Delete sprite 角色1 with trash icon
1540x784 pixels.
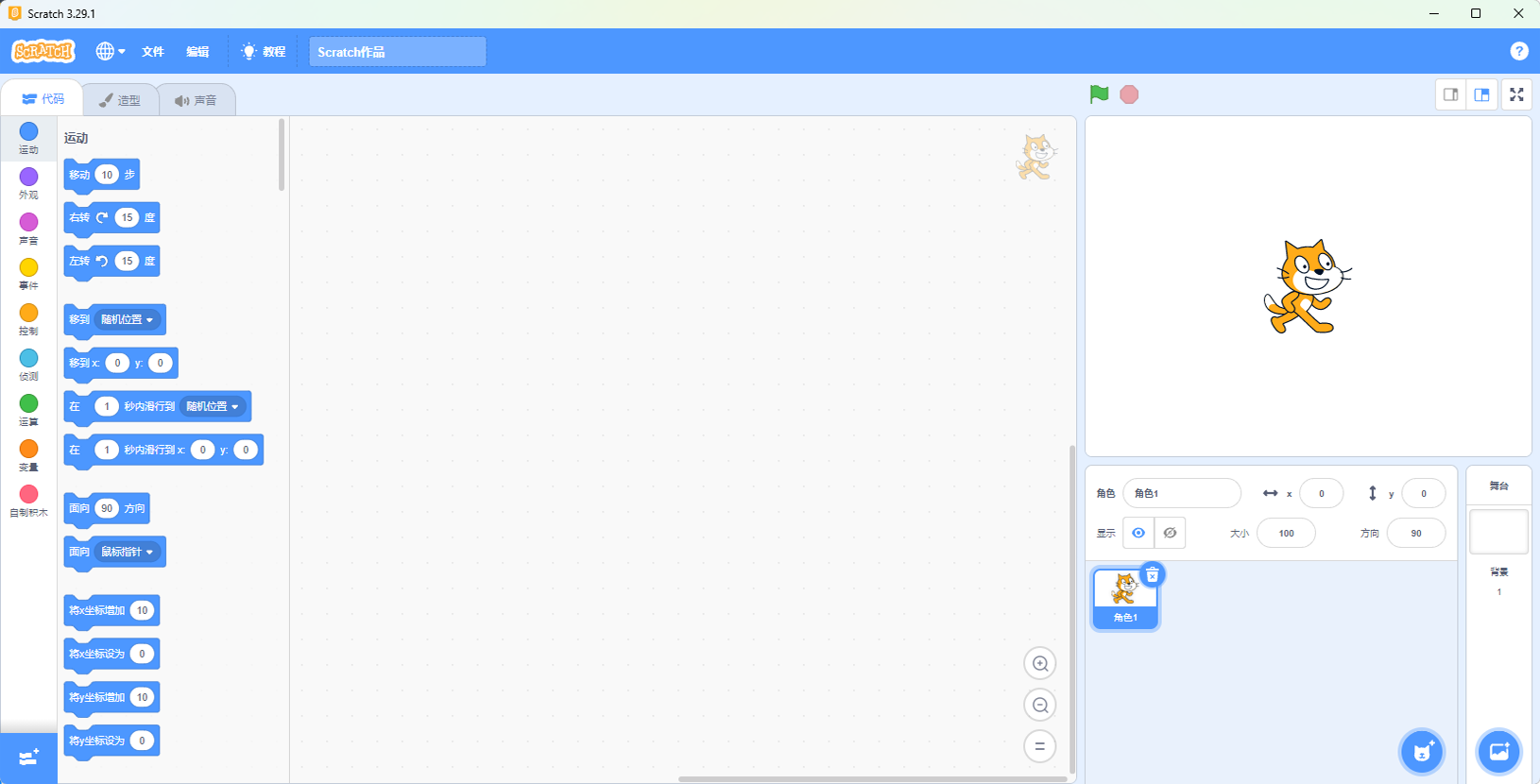(x=1152, y=575)
